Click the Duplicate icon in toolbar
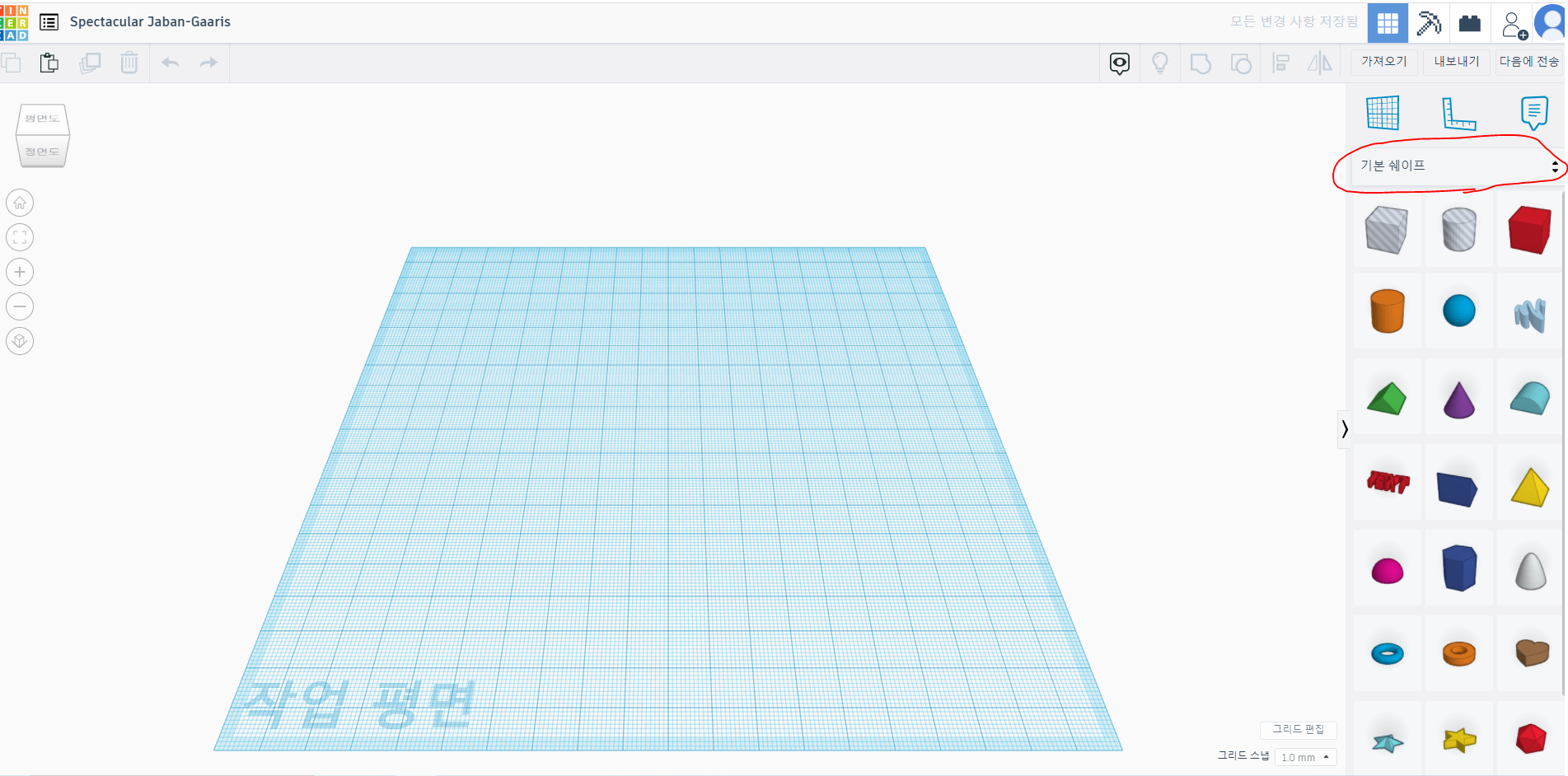The height and width of the screenshot is (776, 1568). [90, 63]
